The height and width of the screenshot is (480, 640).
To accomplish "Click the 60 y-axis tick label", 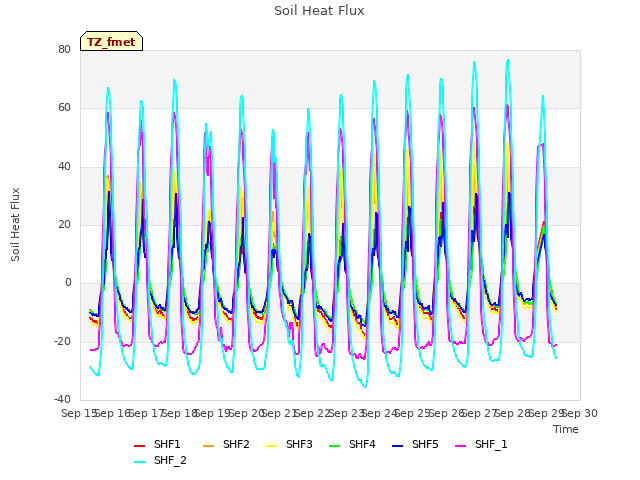I will 64,108.
